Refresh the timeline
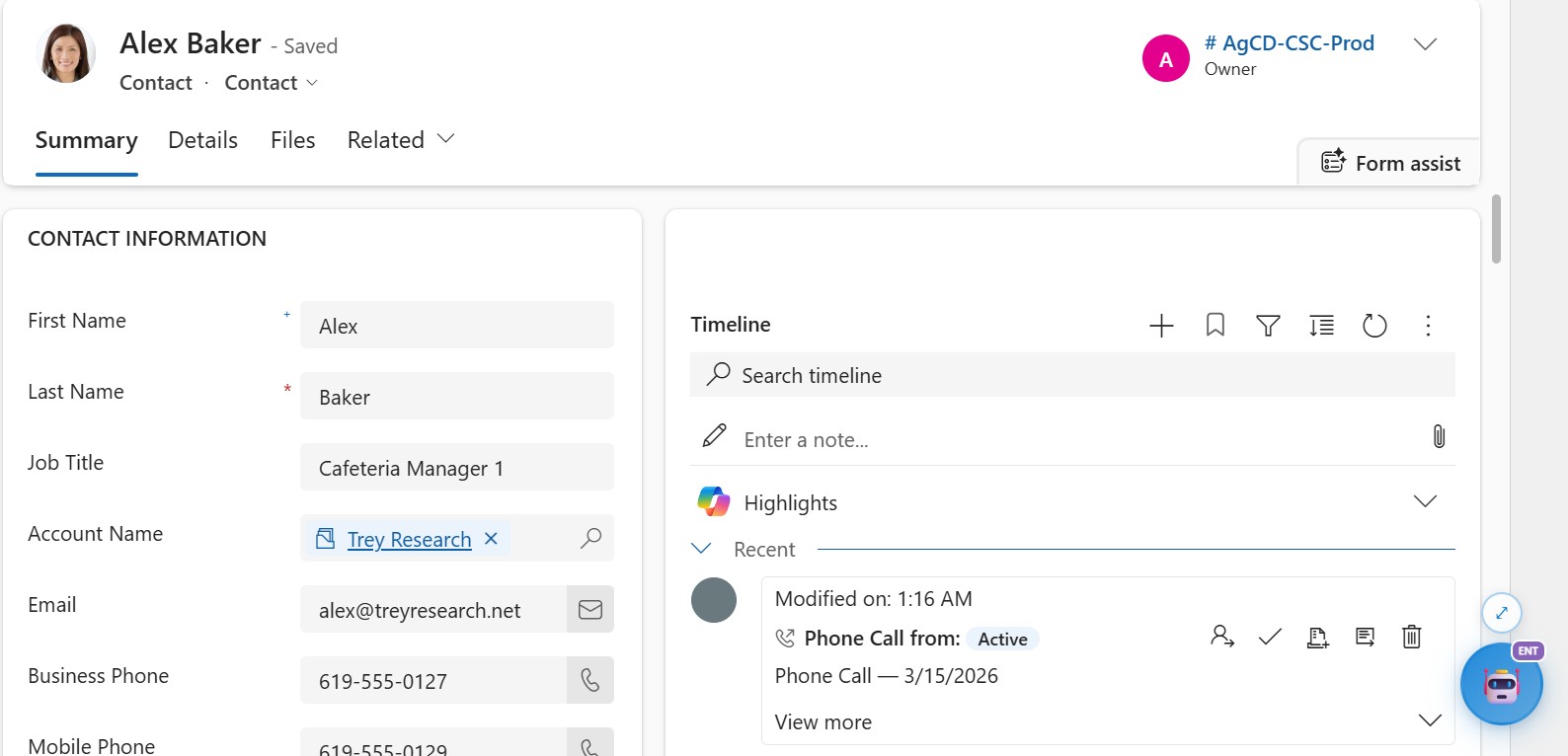The image size is (1568, 756). point(1374,326)
